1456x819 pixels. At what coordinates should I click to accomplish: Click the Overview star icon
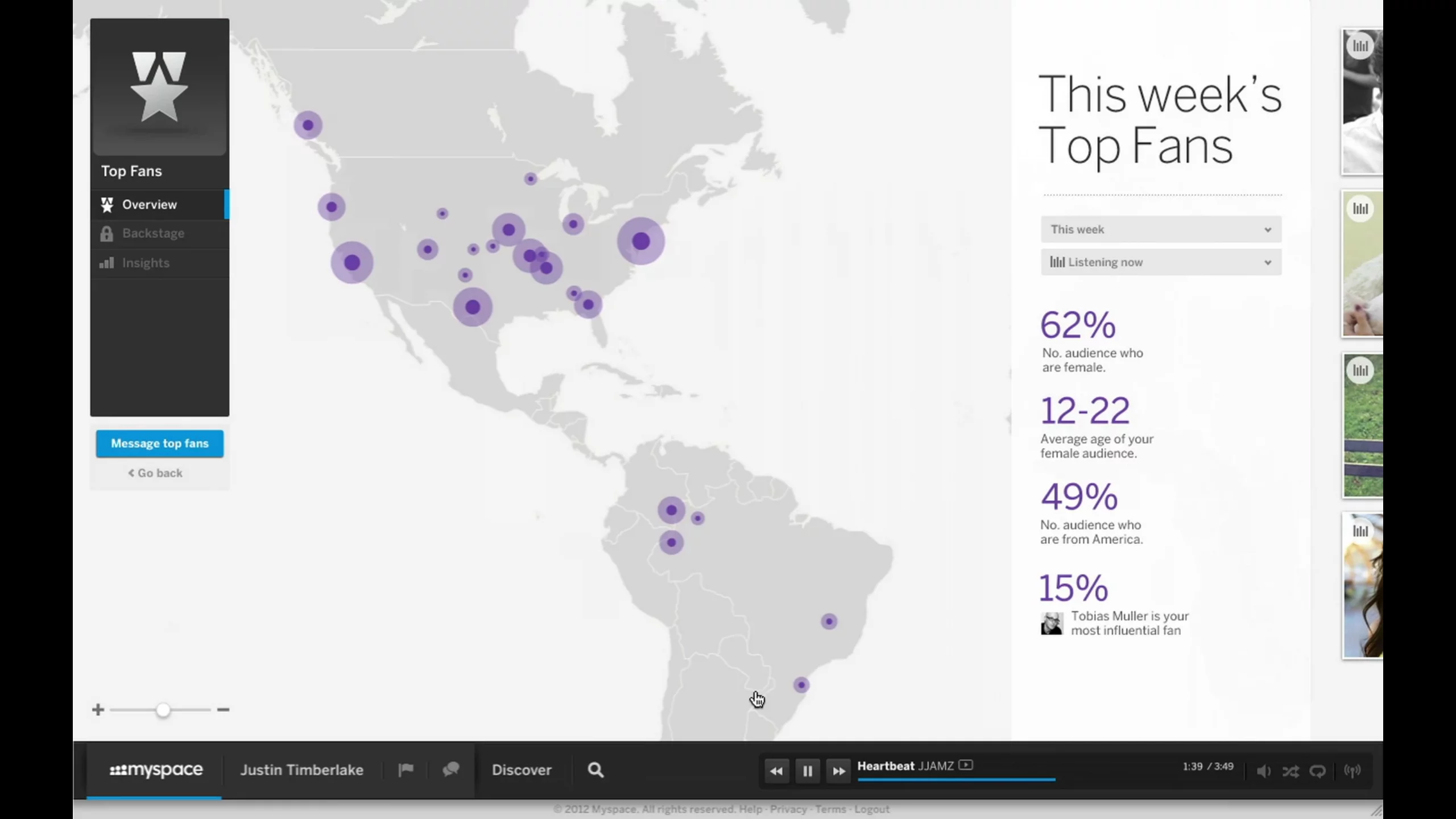[107, 204]
